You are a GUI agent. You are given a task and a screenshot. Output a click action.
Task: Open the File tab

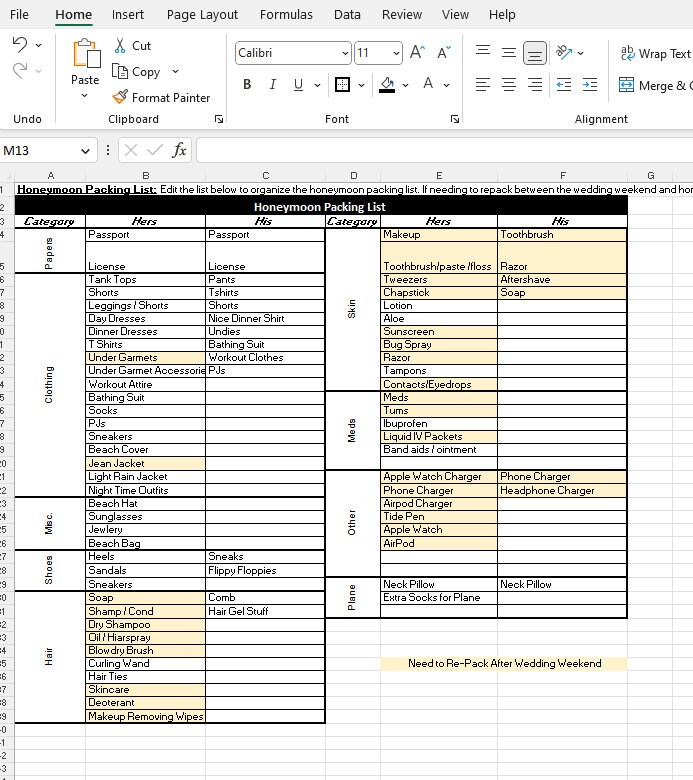(x=19, y=14)
